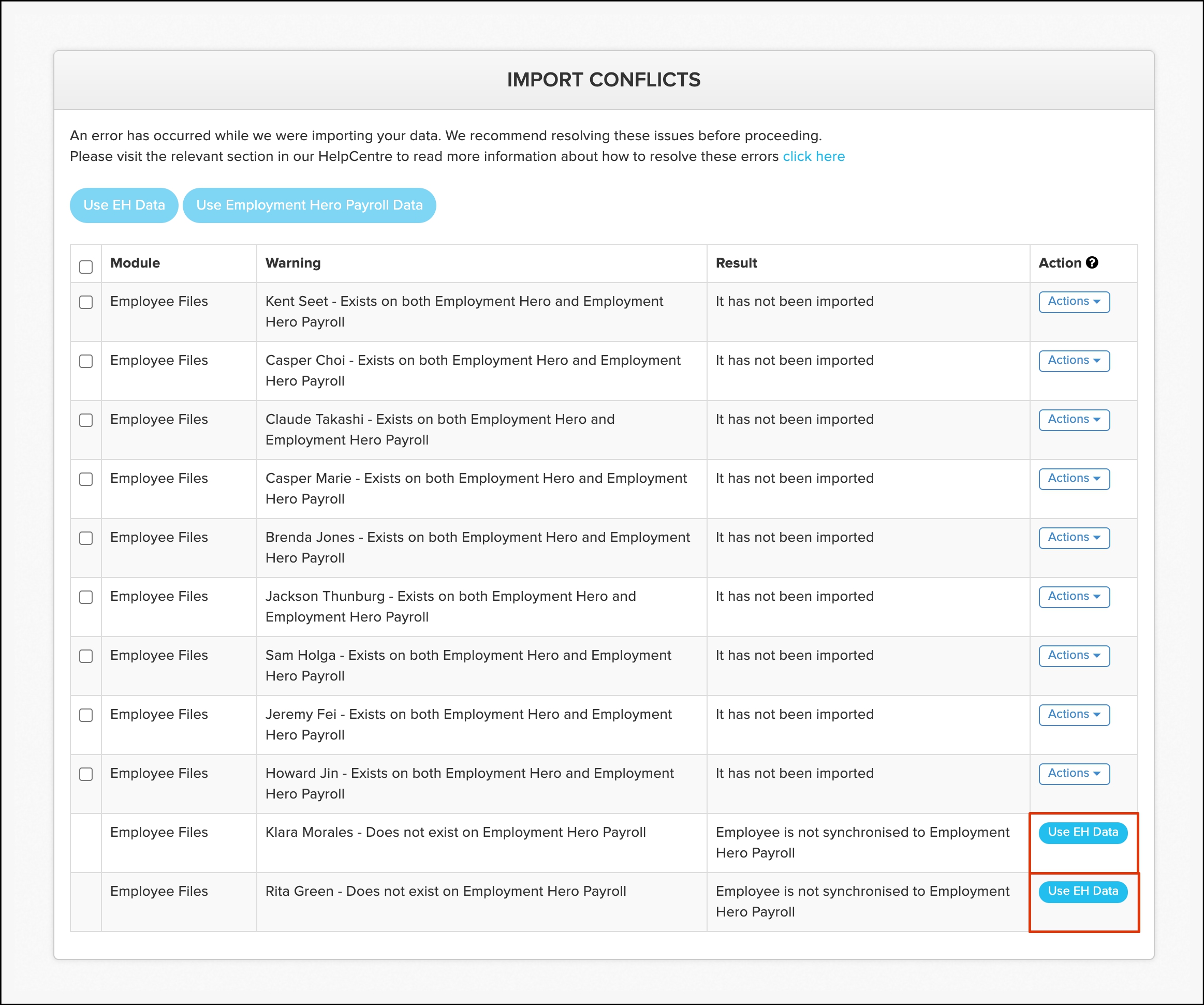Viewport: 1204px width, 1005px height.
Task: Open the HelpCentre 'click here' link
Action: 813,156
